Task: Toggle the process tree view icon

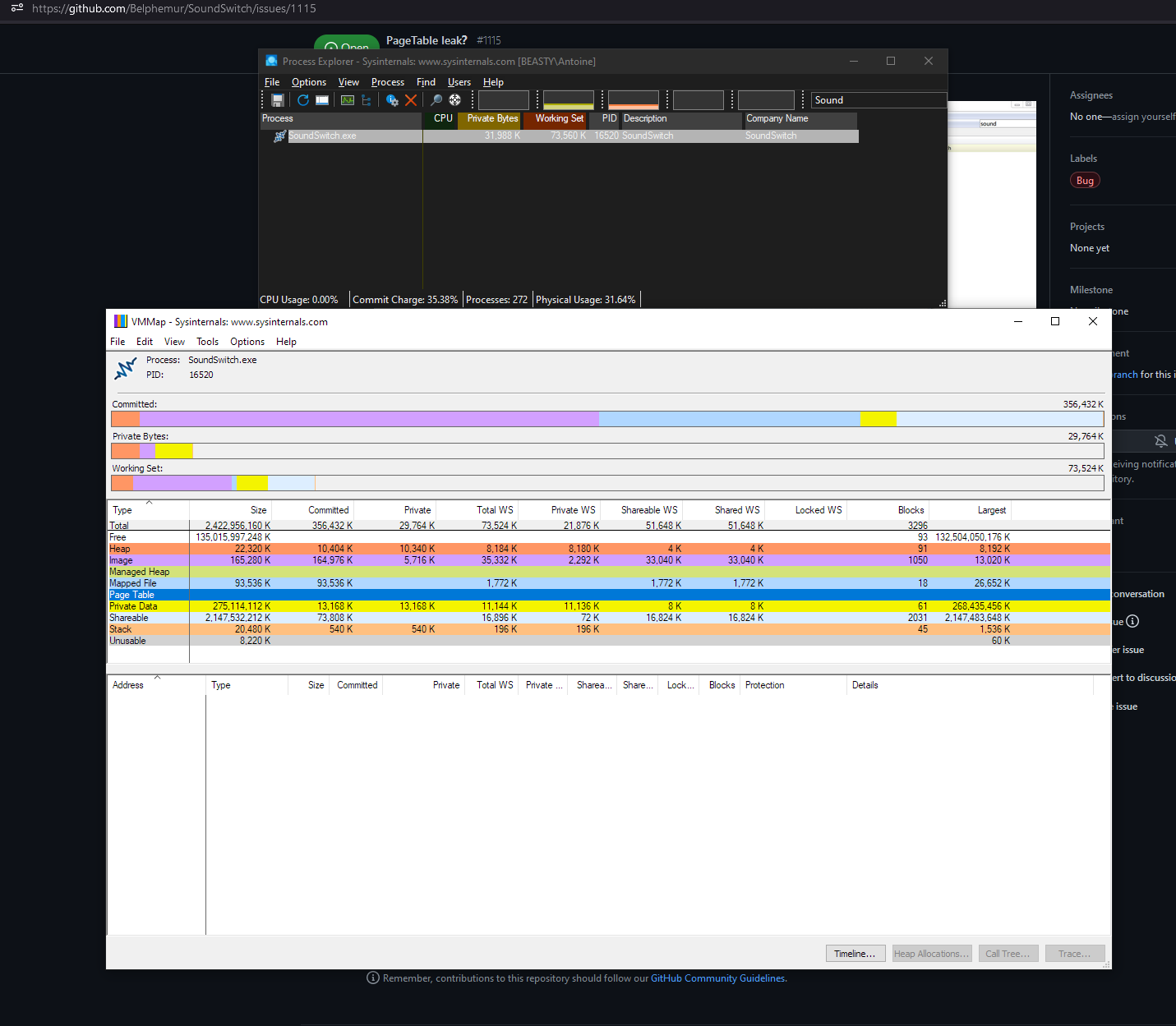Action: 367,100
